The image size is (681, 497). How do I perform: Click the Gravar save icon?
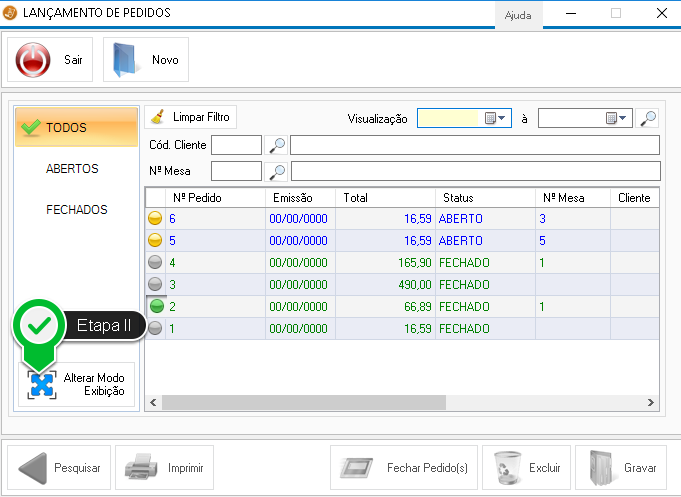602,468
